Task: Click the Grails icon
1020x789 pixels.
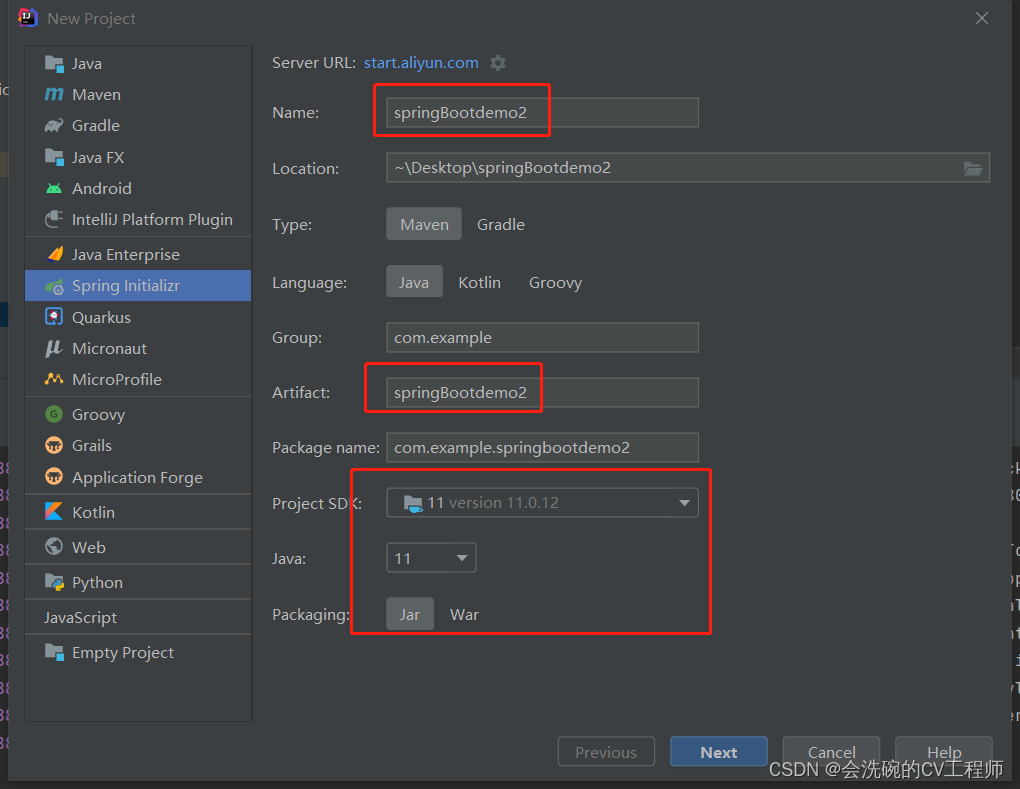Action: tap(54, 446)
